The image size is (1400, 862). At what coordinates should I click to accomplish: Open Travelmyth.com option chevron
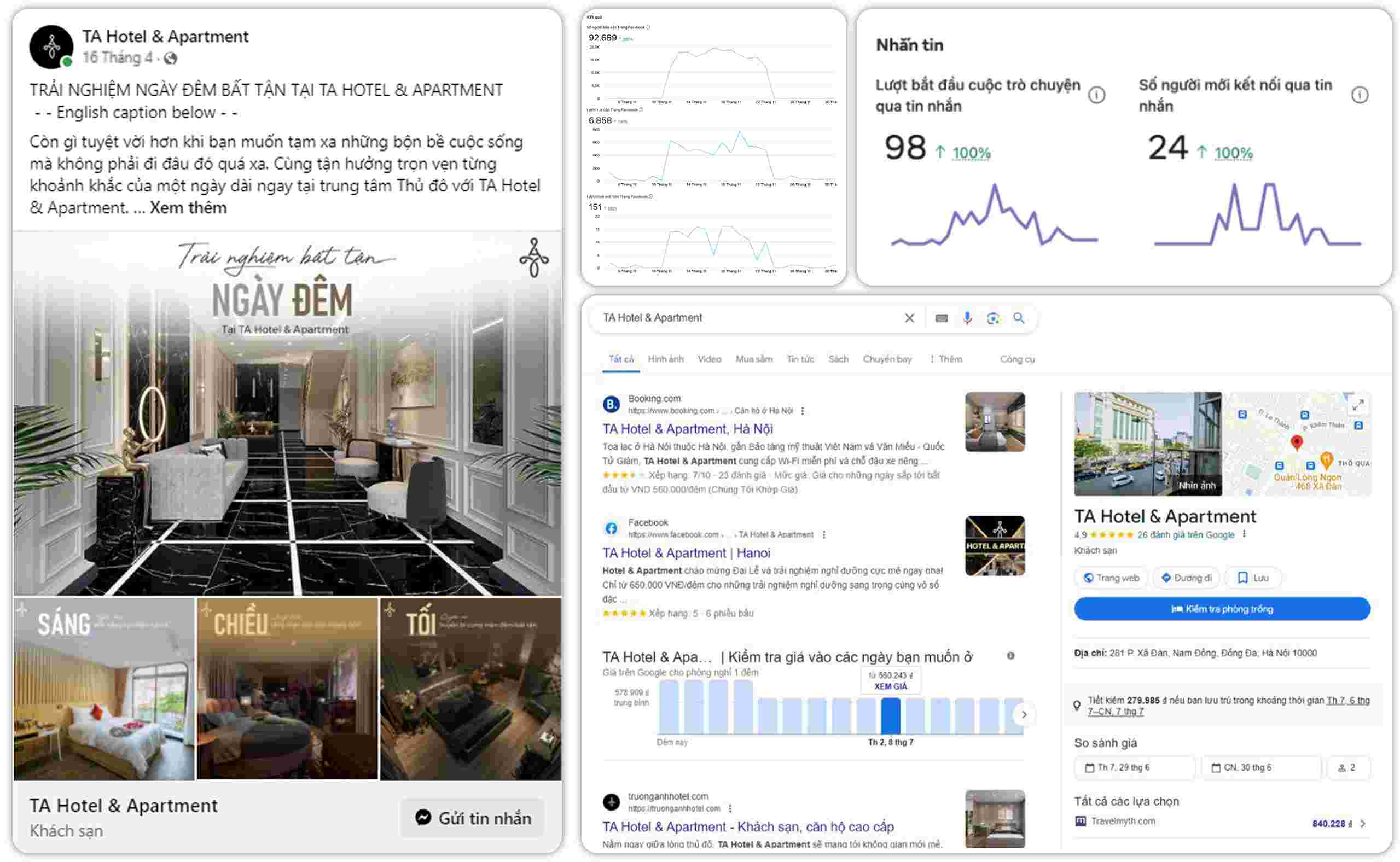(x=1363, y=823)
